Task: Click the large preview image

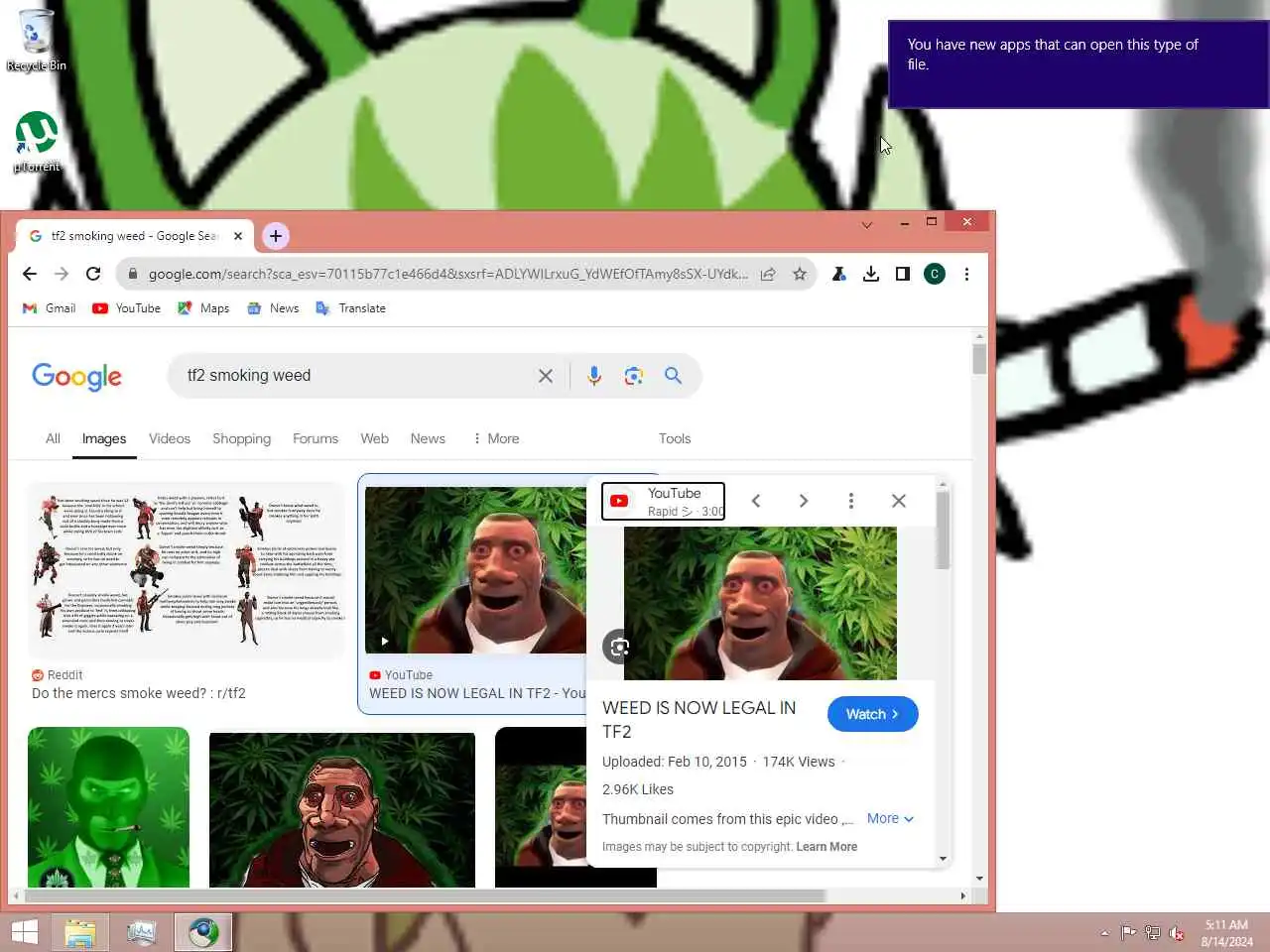Action: 760,603
